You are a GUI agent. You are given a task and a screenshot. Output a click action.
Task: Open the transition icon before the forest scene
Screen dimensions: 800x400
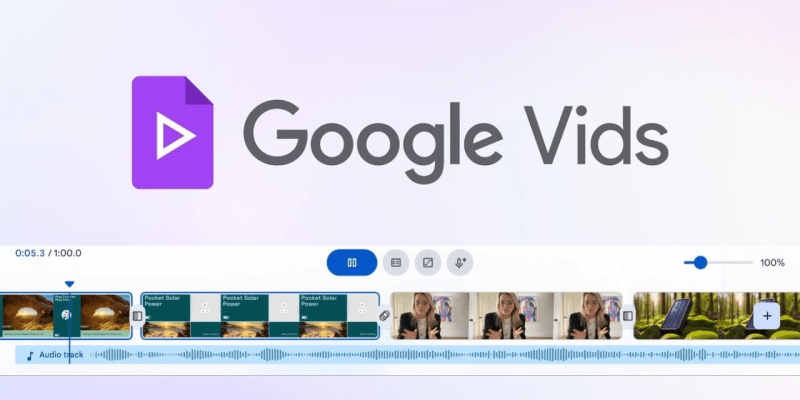click(x=628, y=316)
